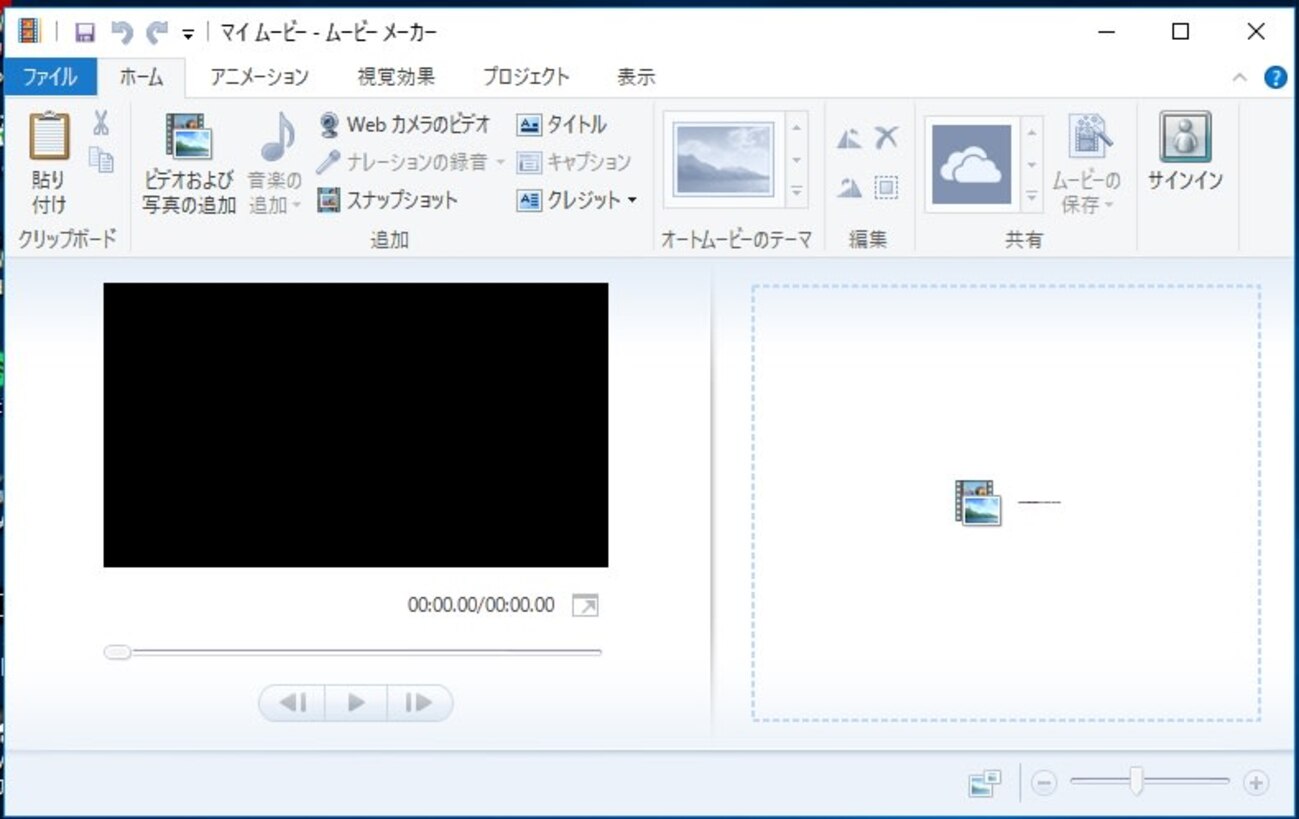Select the AutoMovie theme thumbnail

click(x=725, y=159)
